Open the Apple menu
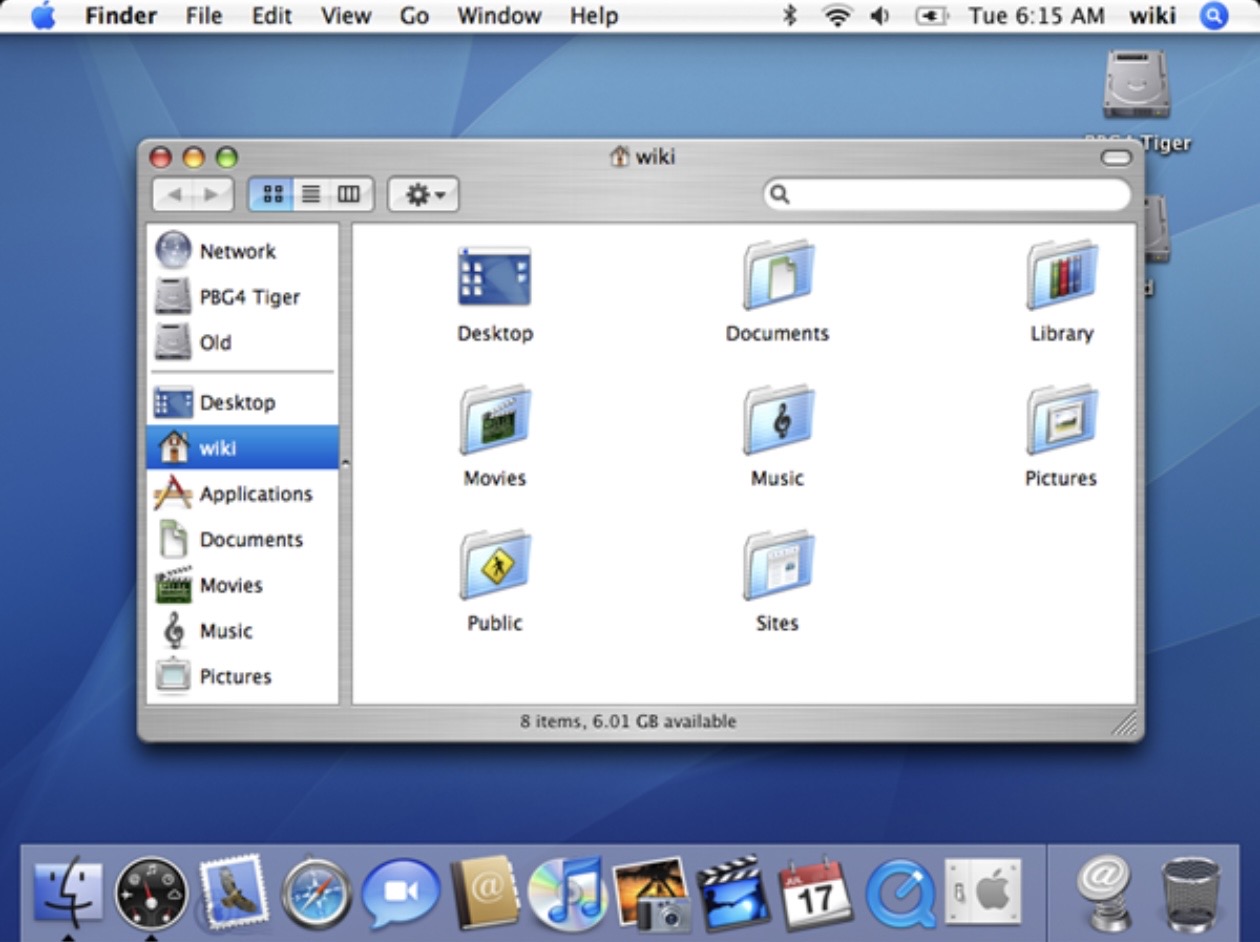 (x=43, y=16)
